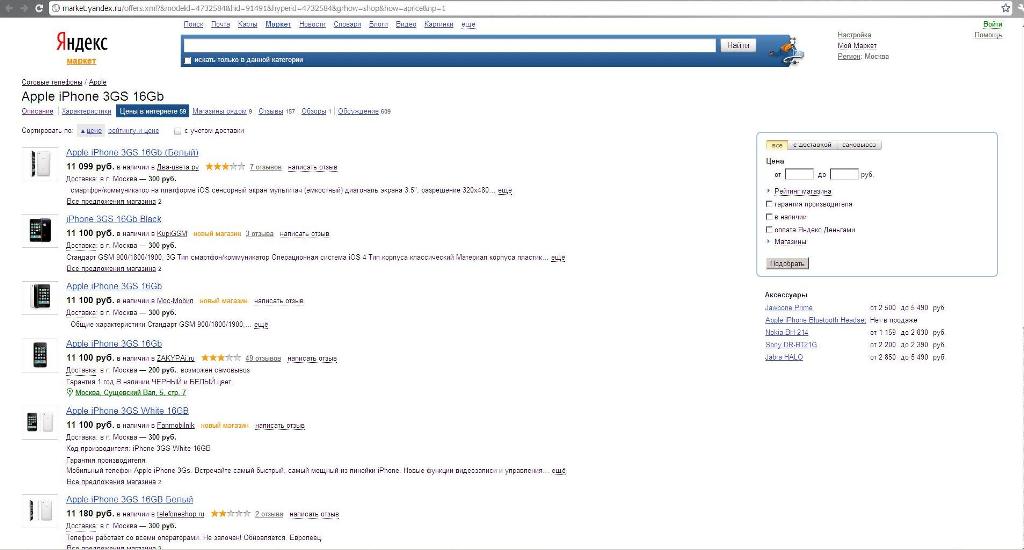This screenshot has width=1024, height=550.
Task: Open the white iPhone 3GS 16Gb (Белый) thumbnail
Action: tap(41, 164)
